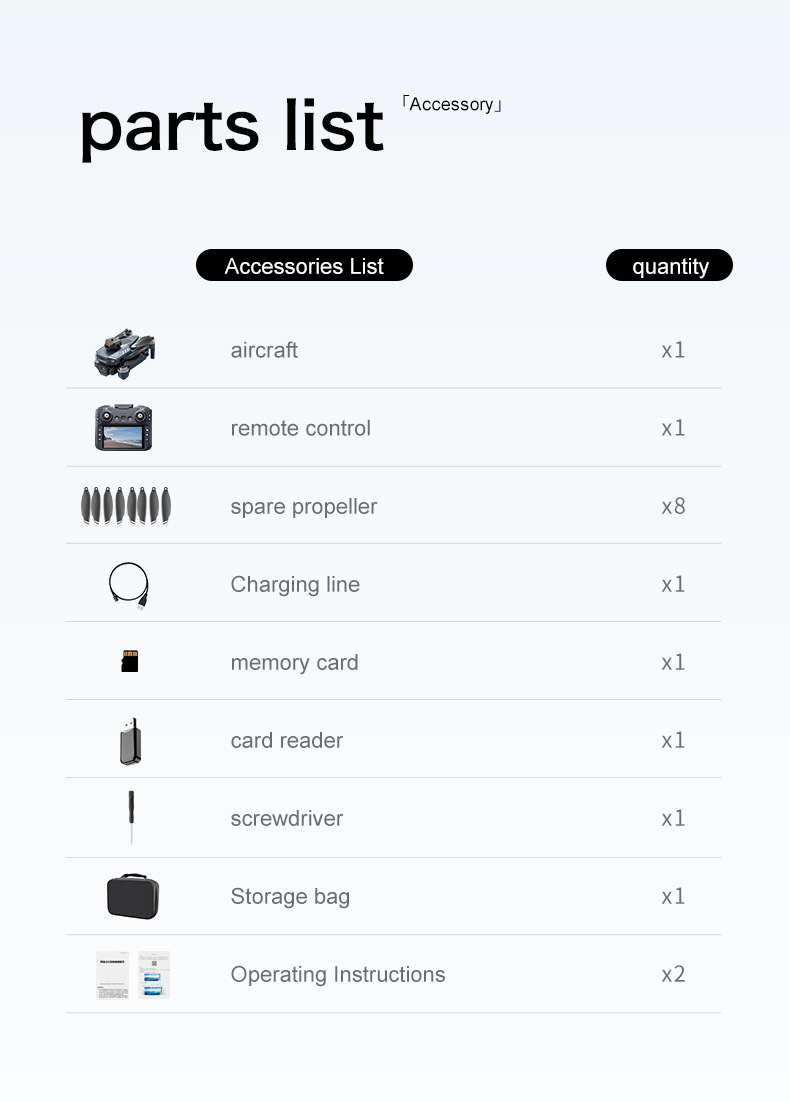Select the 'Charging line' label
Screen dimensions: 790x1102
click(x=295, y=584)
